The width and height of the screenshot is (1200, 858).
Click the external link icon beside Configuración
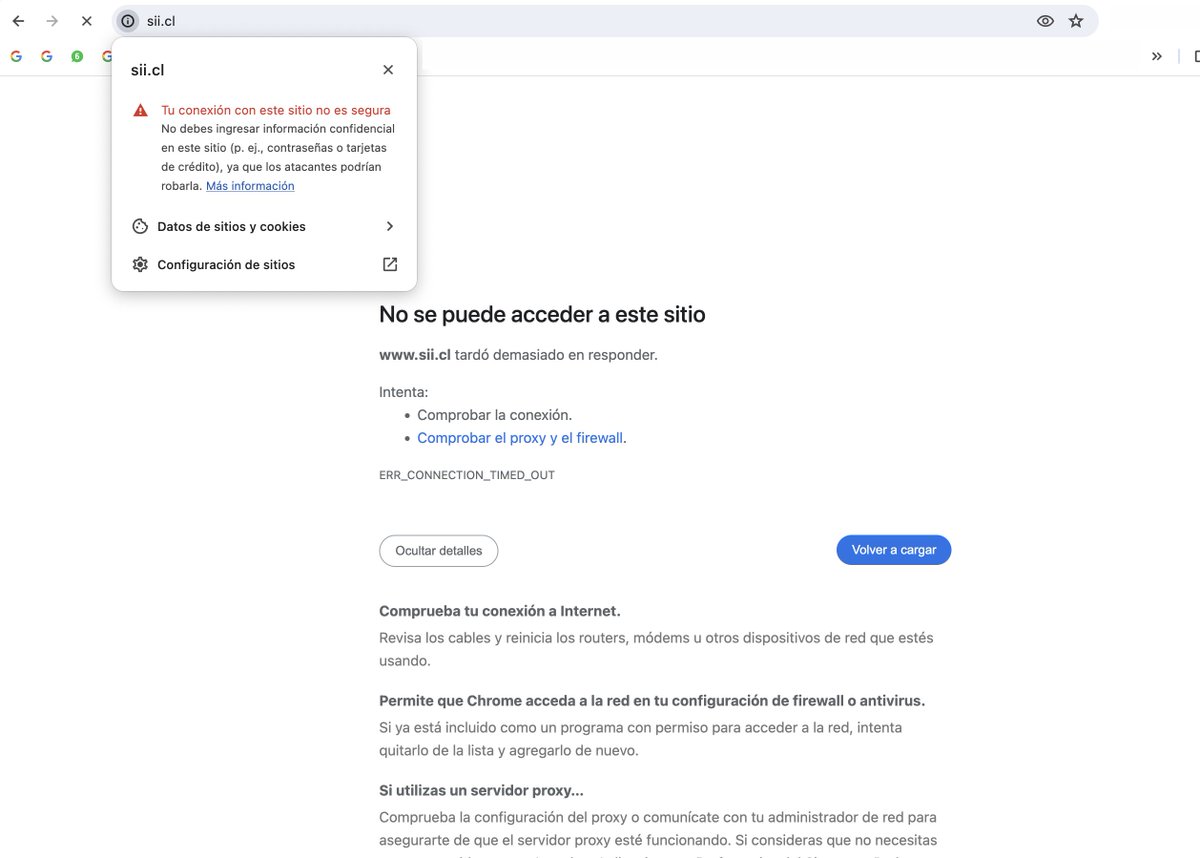click(x=390, y=265)
